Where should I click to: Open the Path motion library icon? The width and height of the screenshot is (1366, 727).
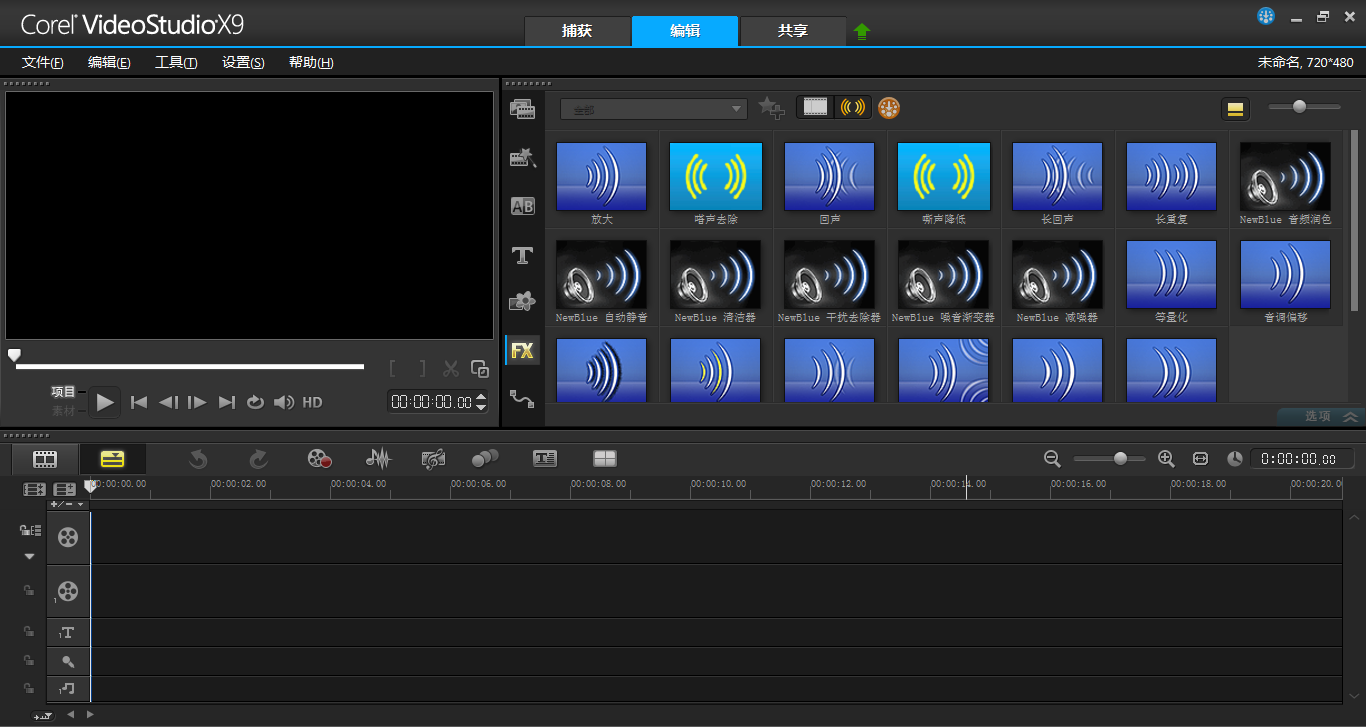tap(522, 398)
